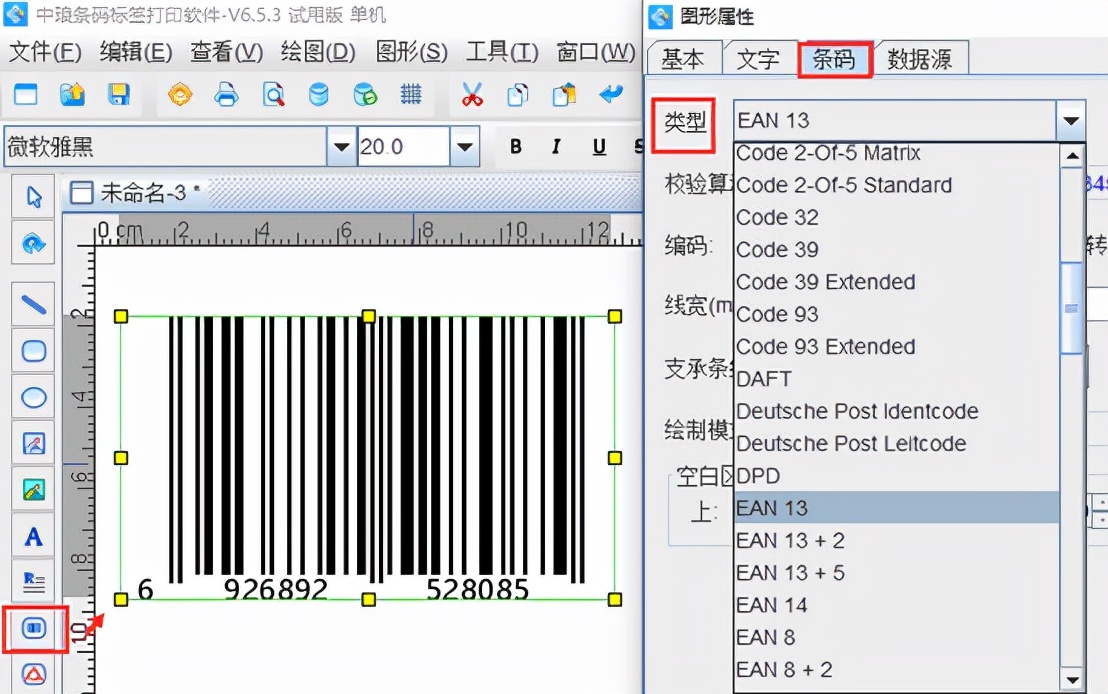Choose Code 2-Of-5 Standard from list
The image size is (1108, 694).
896,185
